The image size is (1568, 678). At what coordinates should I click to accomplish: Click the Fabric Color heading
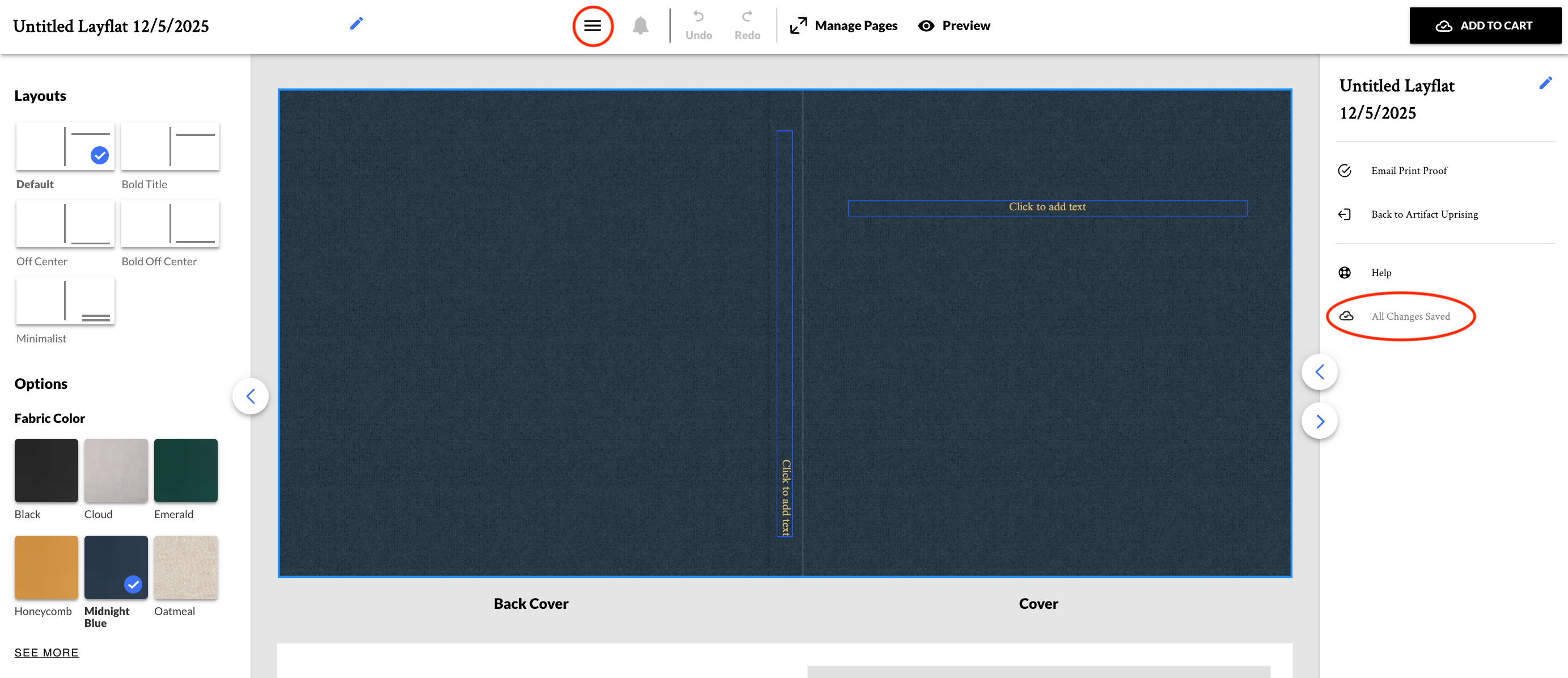[50, 418]
